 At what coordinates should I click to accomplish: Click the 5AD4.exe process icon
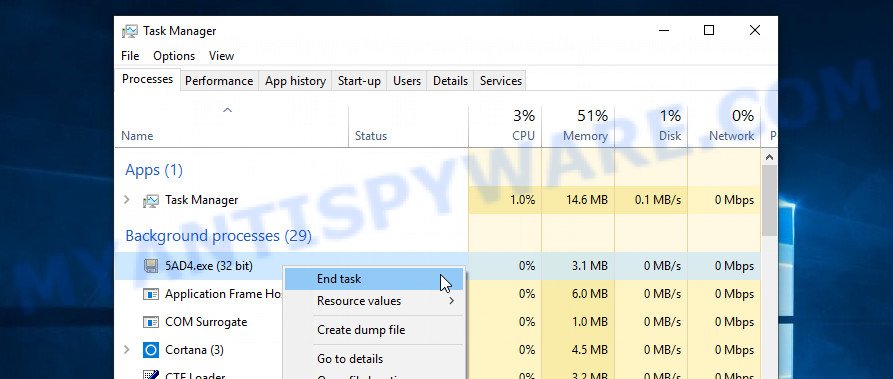(x=151, y=266)
